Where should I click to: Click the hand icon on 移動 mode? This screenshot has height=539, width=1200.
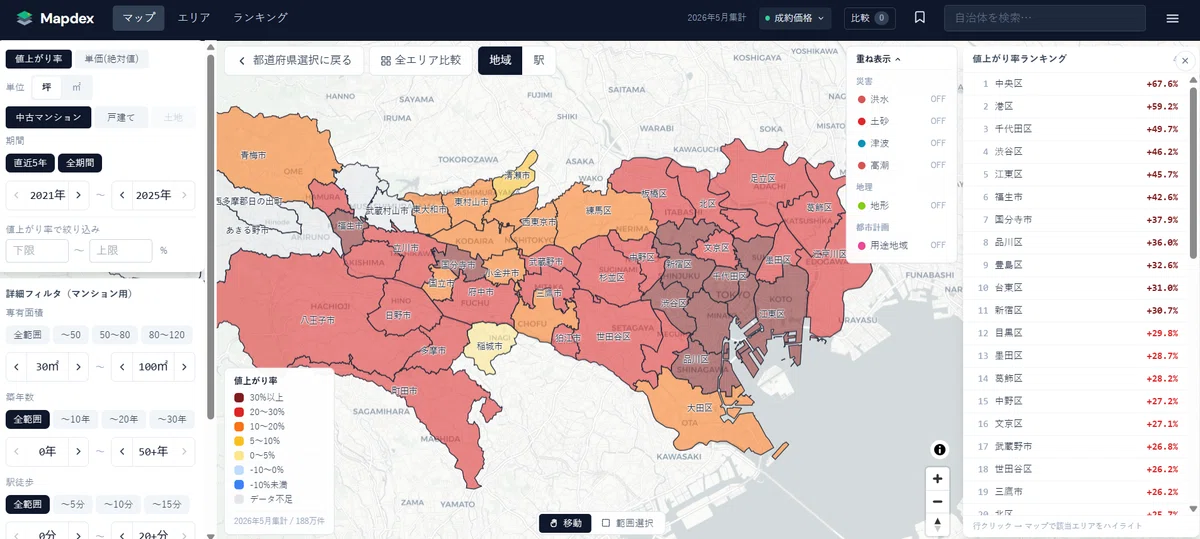pos(553,523)
